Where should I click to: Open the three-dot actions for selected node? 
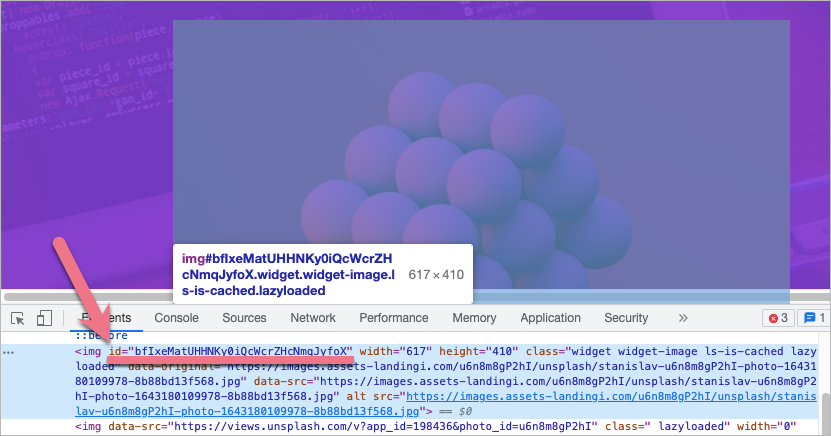click(8, 352)
